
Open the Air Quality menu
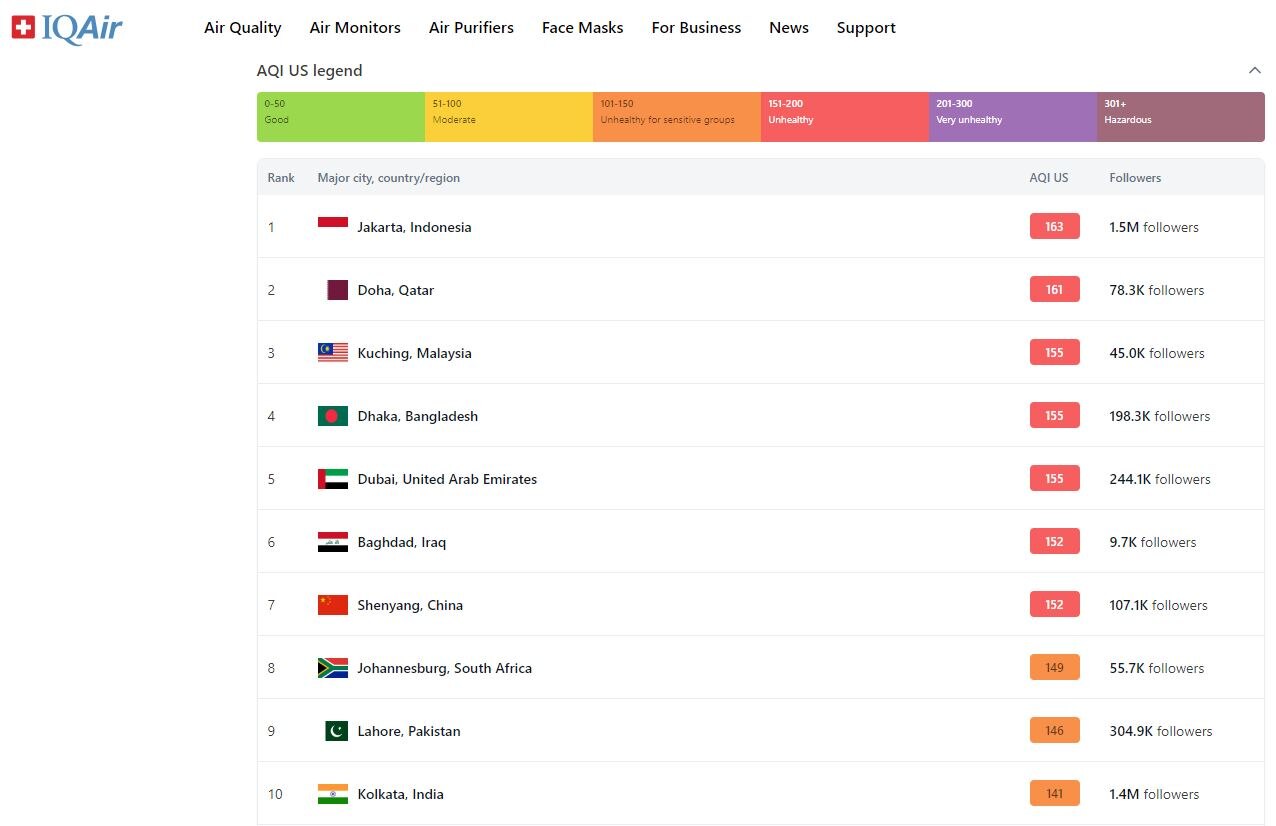[x=242, y=28]
